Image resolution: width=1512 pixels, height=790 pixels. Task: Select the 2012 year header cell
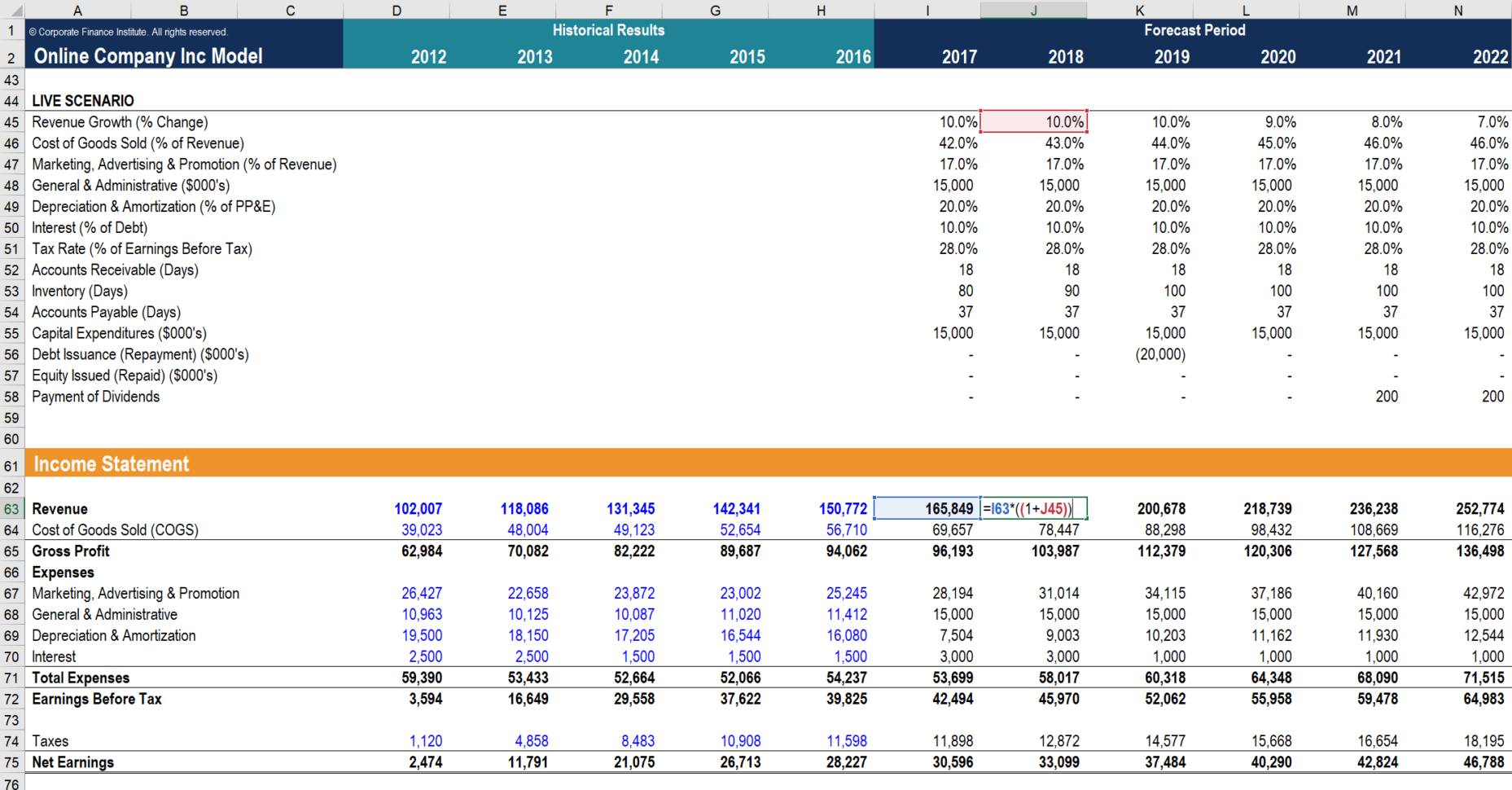pyautogui.click(x=428, y=56)
